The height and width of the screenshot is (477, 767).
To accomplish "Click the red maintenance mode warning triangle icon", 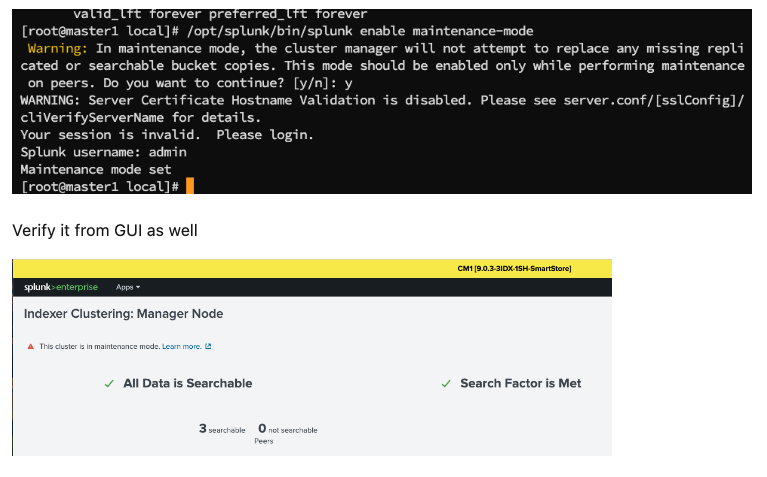I will point(30,346).
